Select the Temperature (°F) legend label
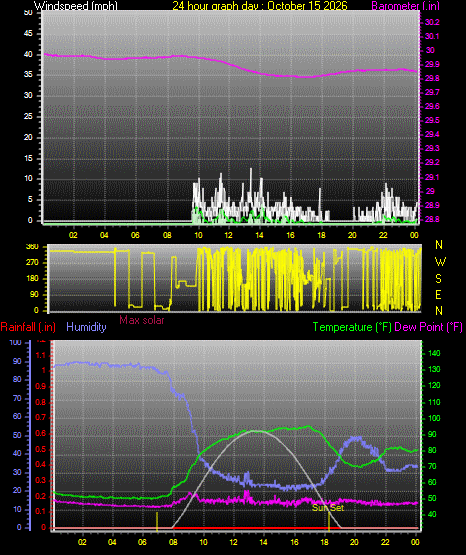Viewport: 466px width, 555px height. click(x=352, y=327)
